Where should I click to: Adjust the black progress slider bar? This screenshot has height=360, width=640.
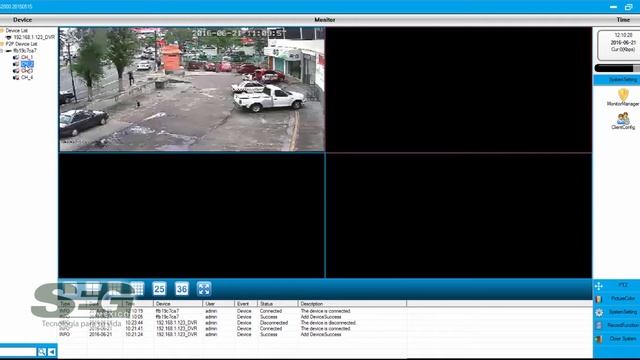click(x=617, y=68)
